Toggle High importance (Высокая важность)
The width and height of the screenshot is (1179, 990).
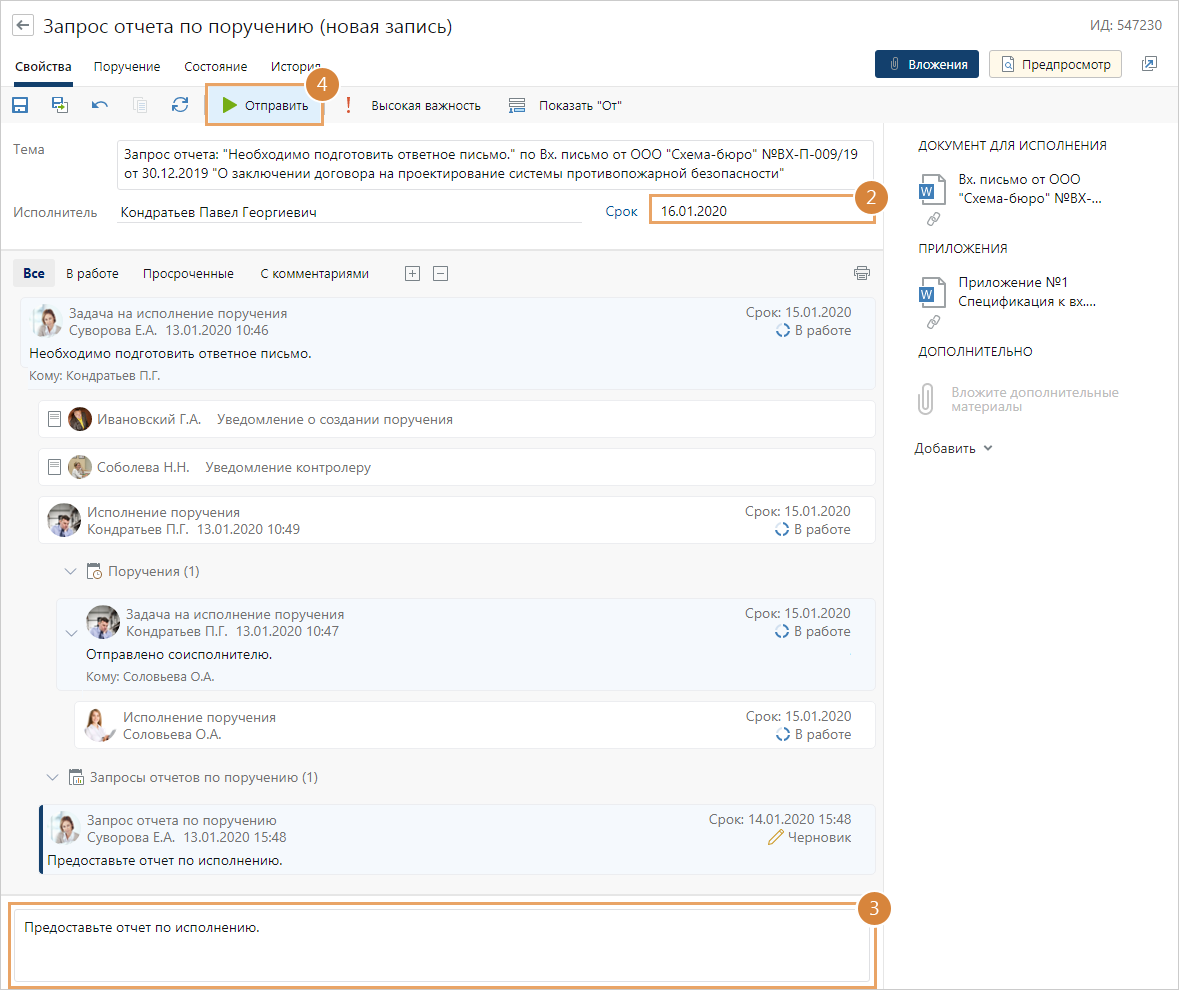[416, 105]
